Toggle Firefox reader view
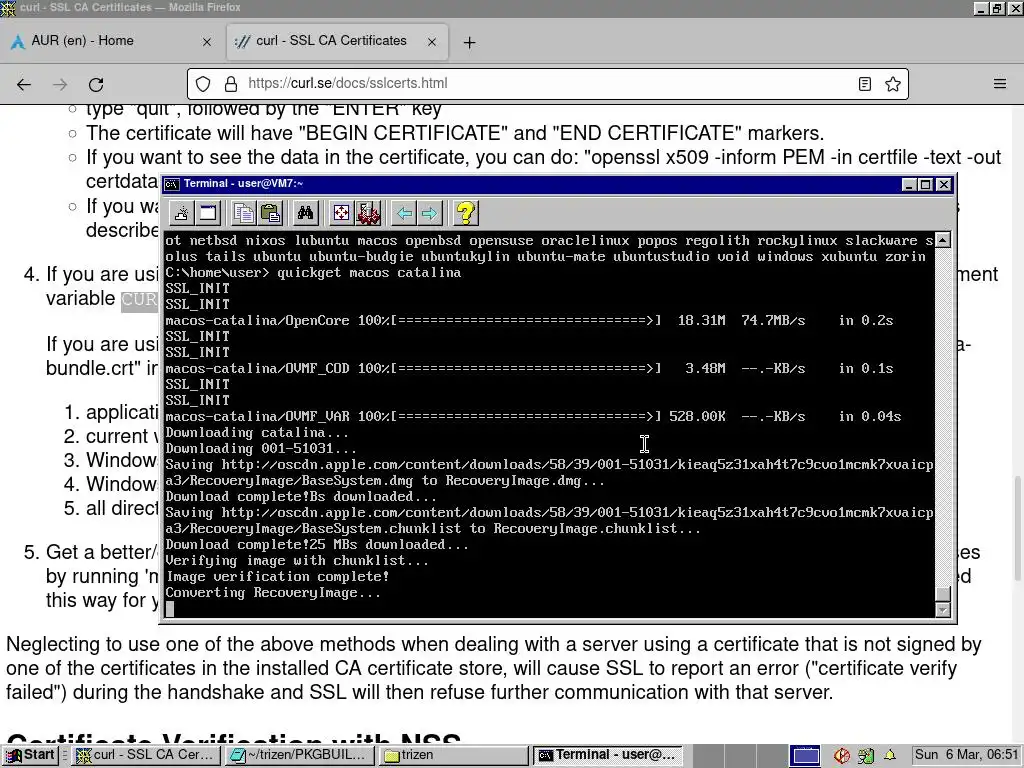 coord(865,84)
